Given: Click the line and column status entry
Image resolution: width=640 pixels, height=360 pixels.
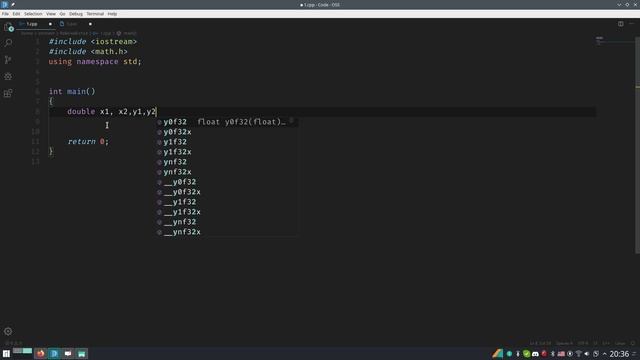Looking at the screenshot, I should pyautogui.click(x=540, y=343).
